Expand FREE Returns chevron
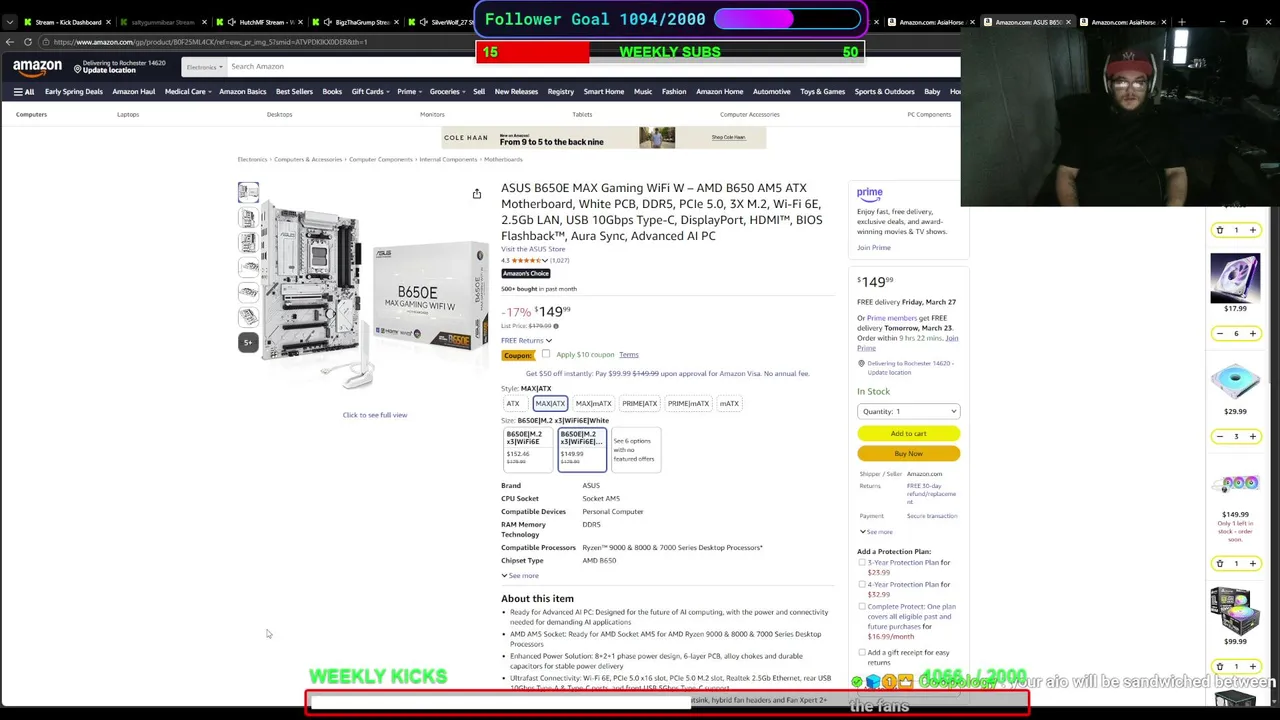This screenshot has width=1280, height=720. tap(548, 341)
